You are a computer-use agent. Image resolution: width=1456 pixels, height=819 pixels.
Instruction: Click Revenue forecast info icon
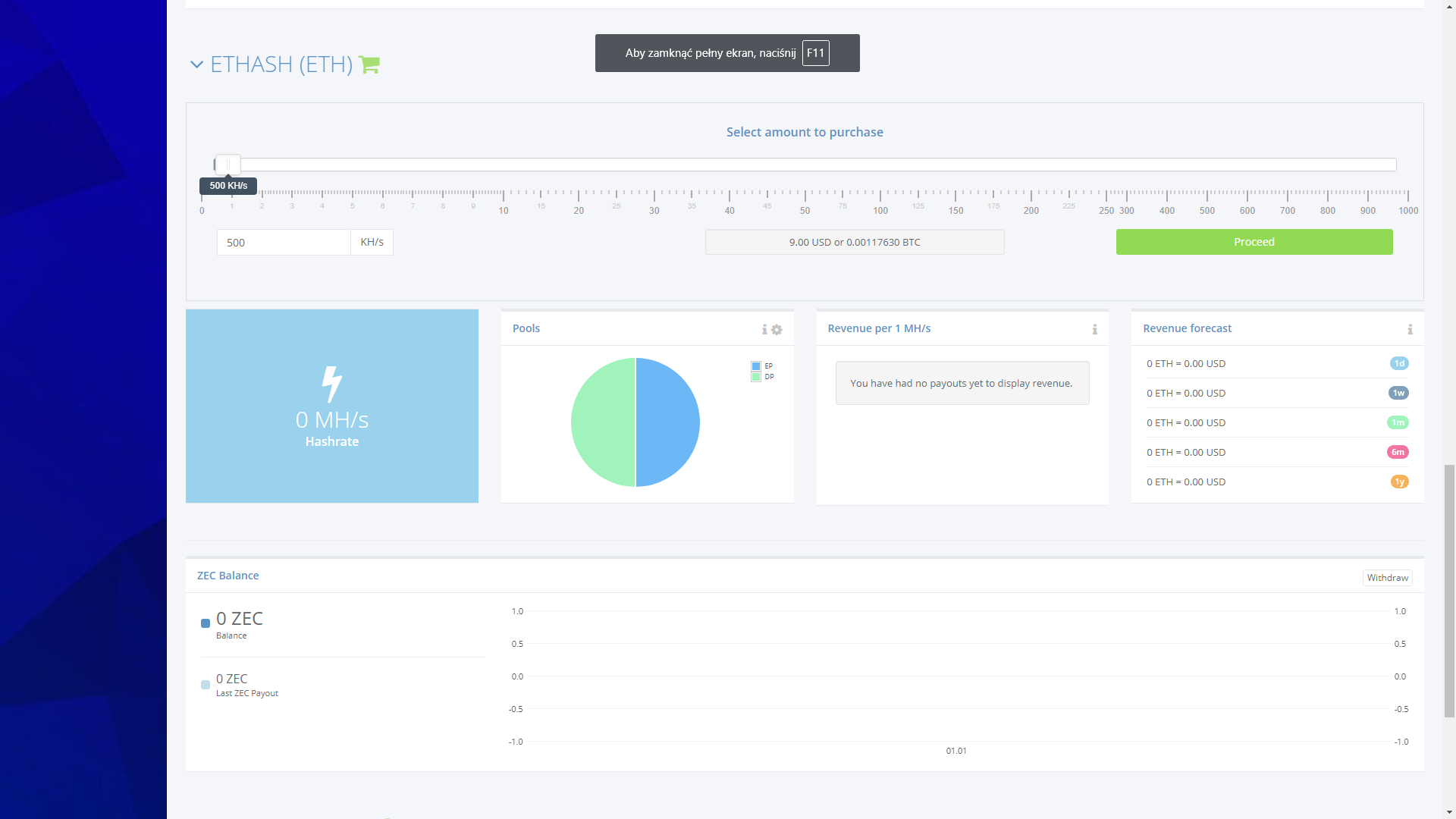(x=1410, y=329)
